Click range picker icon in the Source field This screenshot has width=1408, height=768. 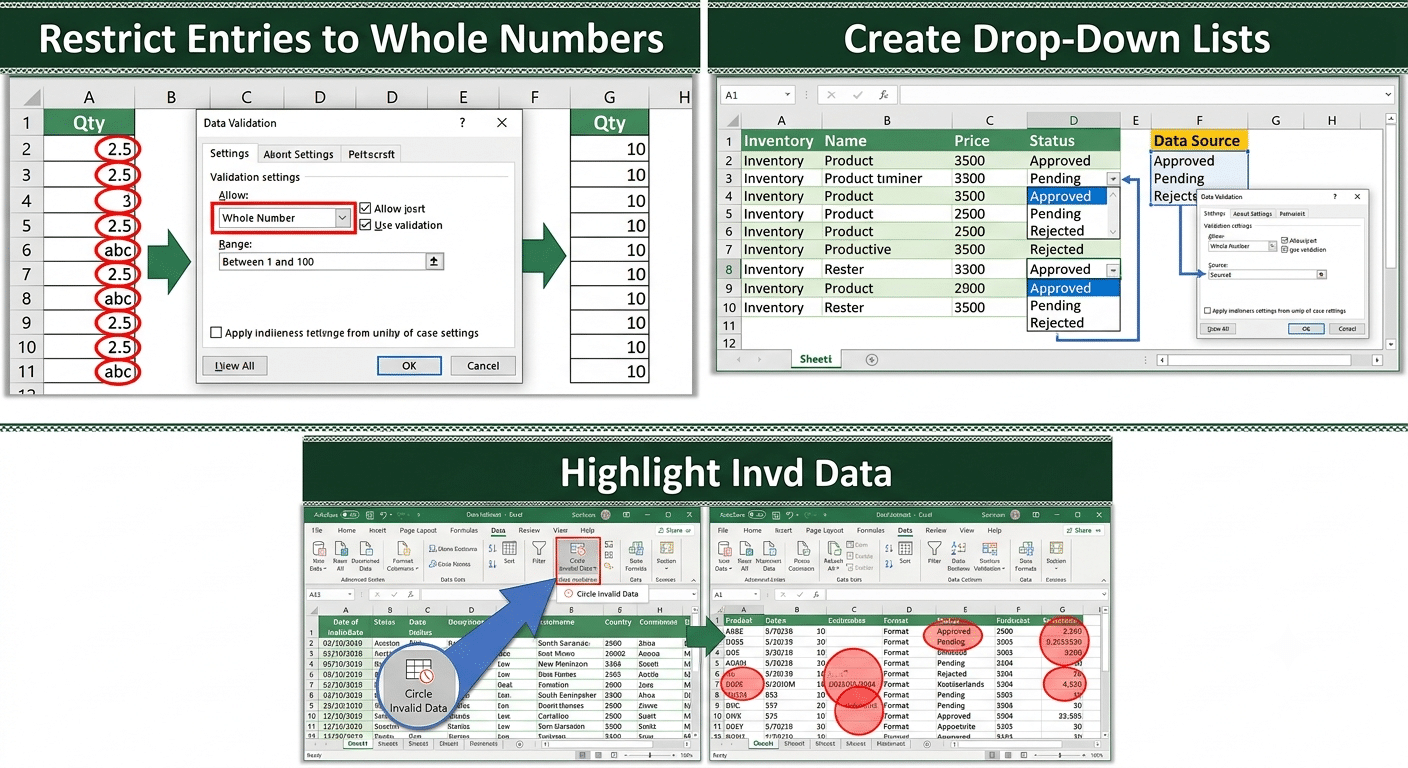click(1321, 274)
